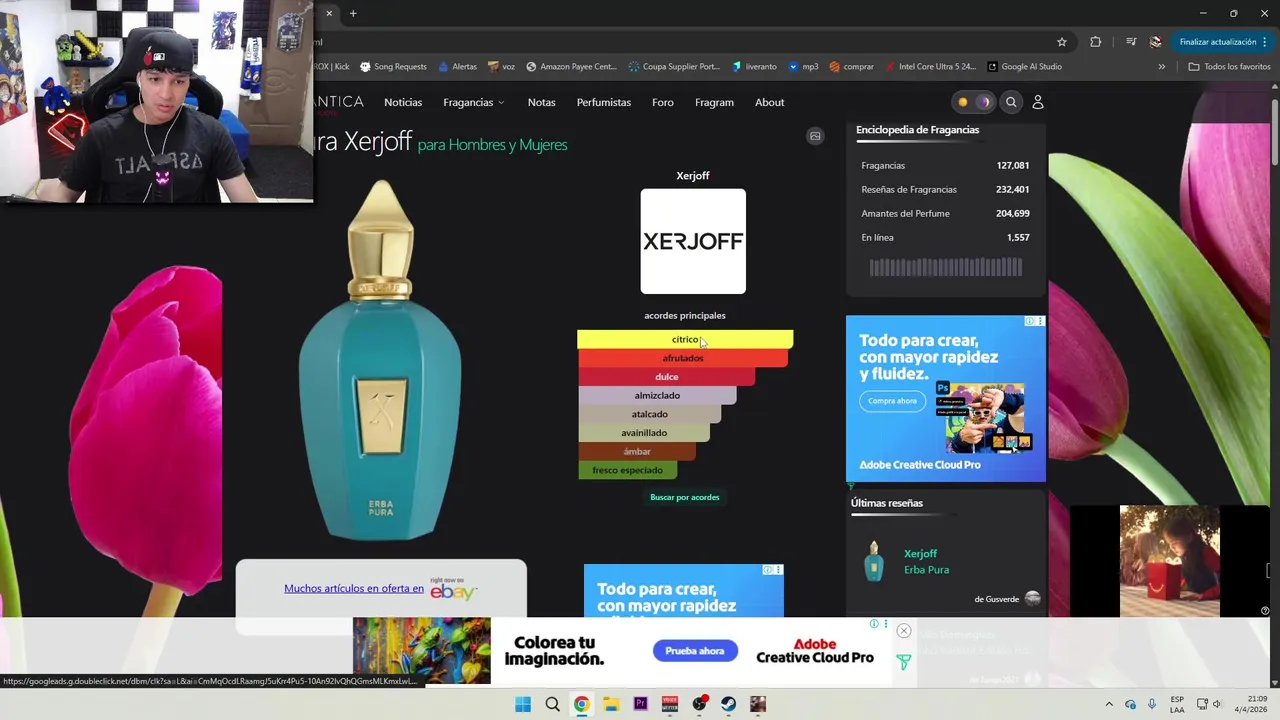Open the Windows Start menu
This screenshot has height=720, width=1280.
522,704
